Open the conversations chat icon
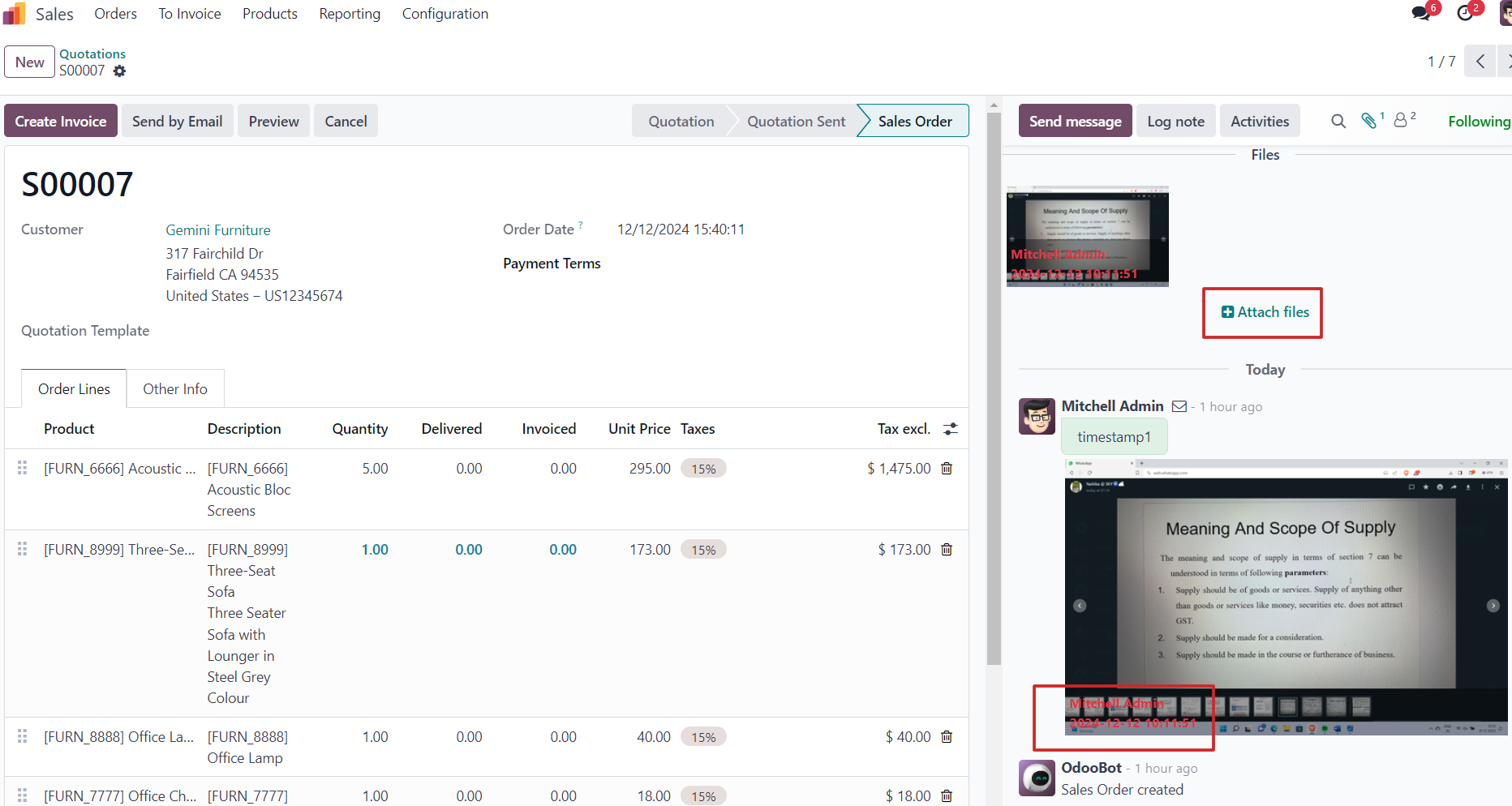 coord(1421,13)
